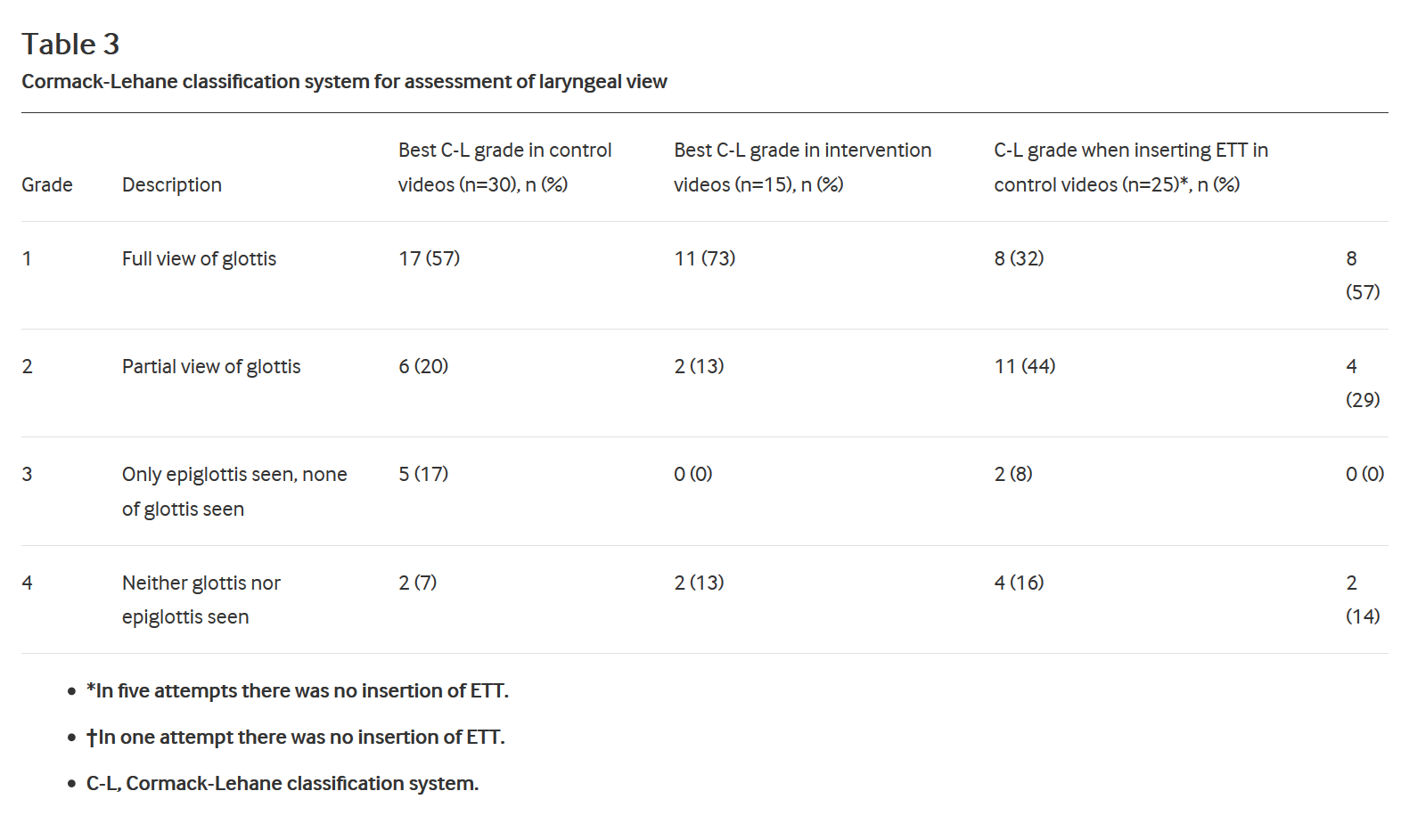Click the "17 (57)" value cell

coord(429,258)
